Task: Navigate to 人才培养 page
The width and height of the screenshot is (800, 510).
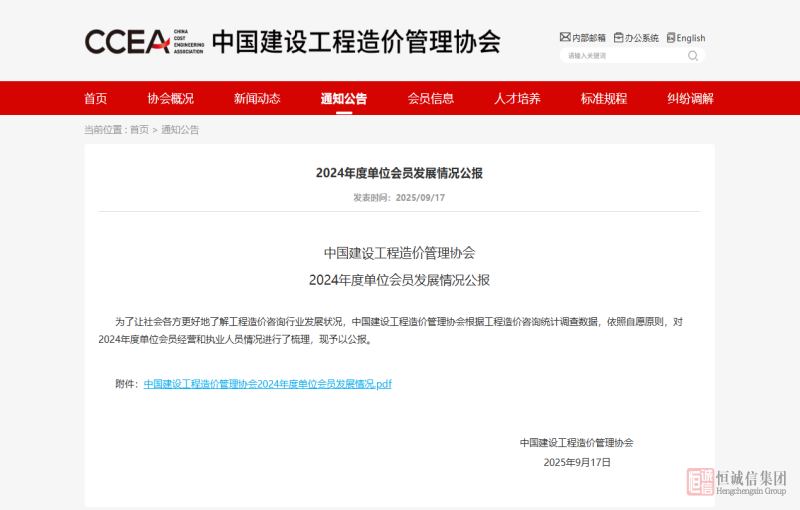Action: (x=517, y=98)
